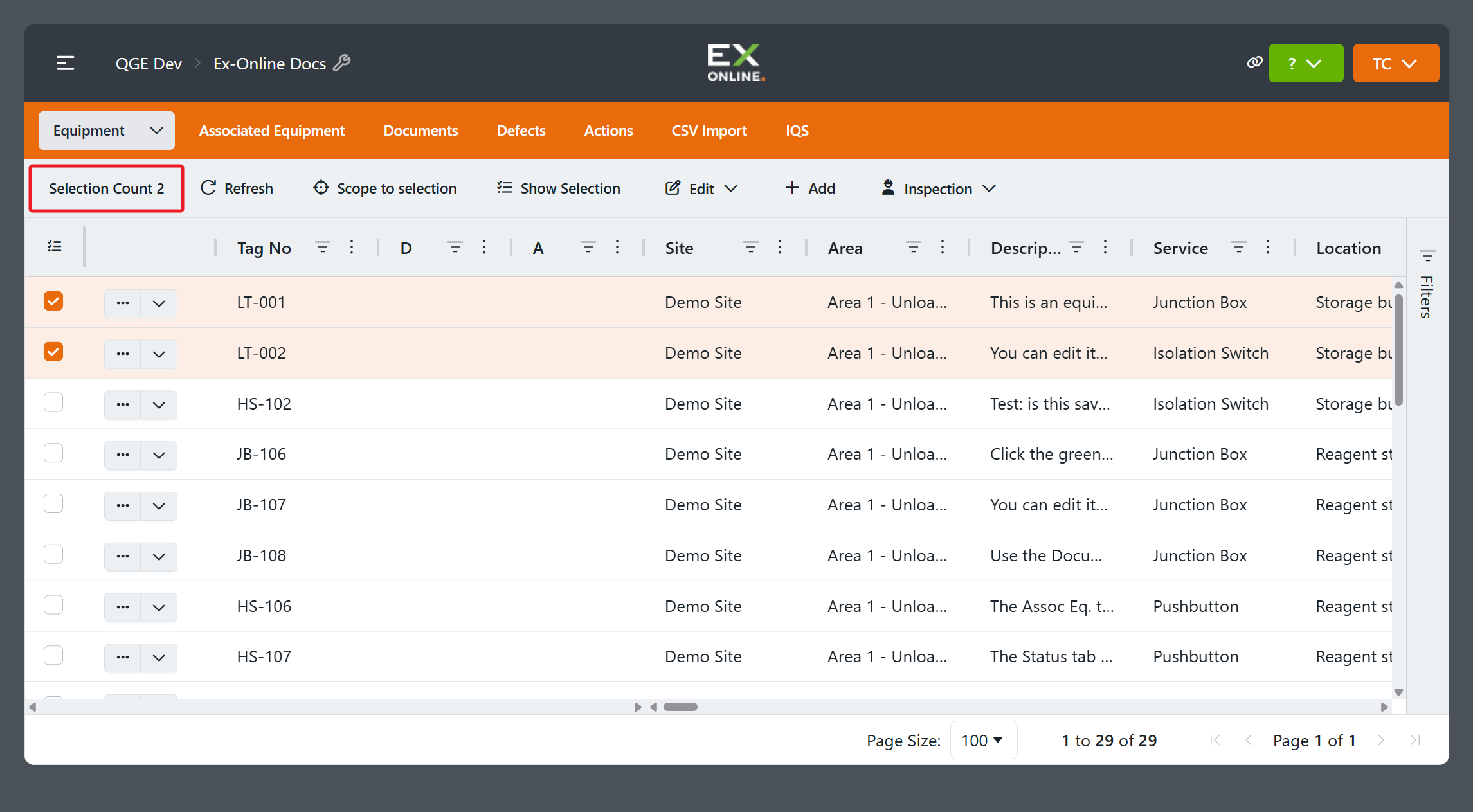Open the Filters side panel
Image resolution: width=1473 pixels, height=812 pixels.
coord(1427,284)
